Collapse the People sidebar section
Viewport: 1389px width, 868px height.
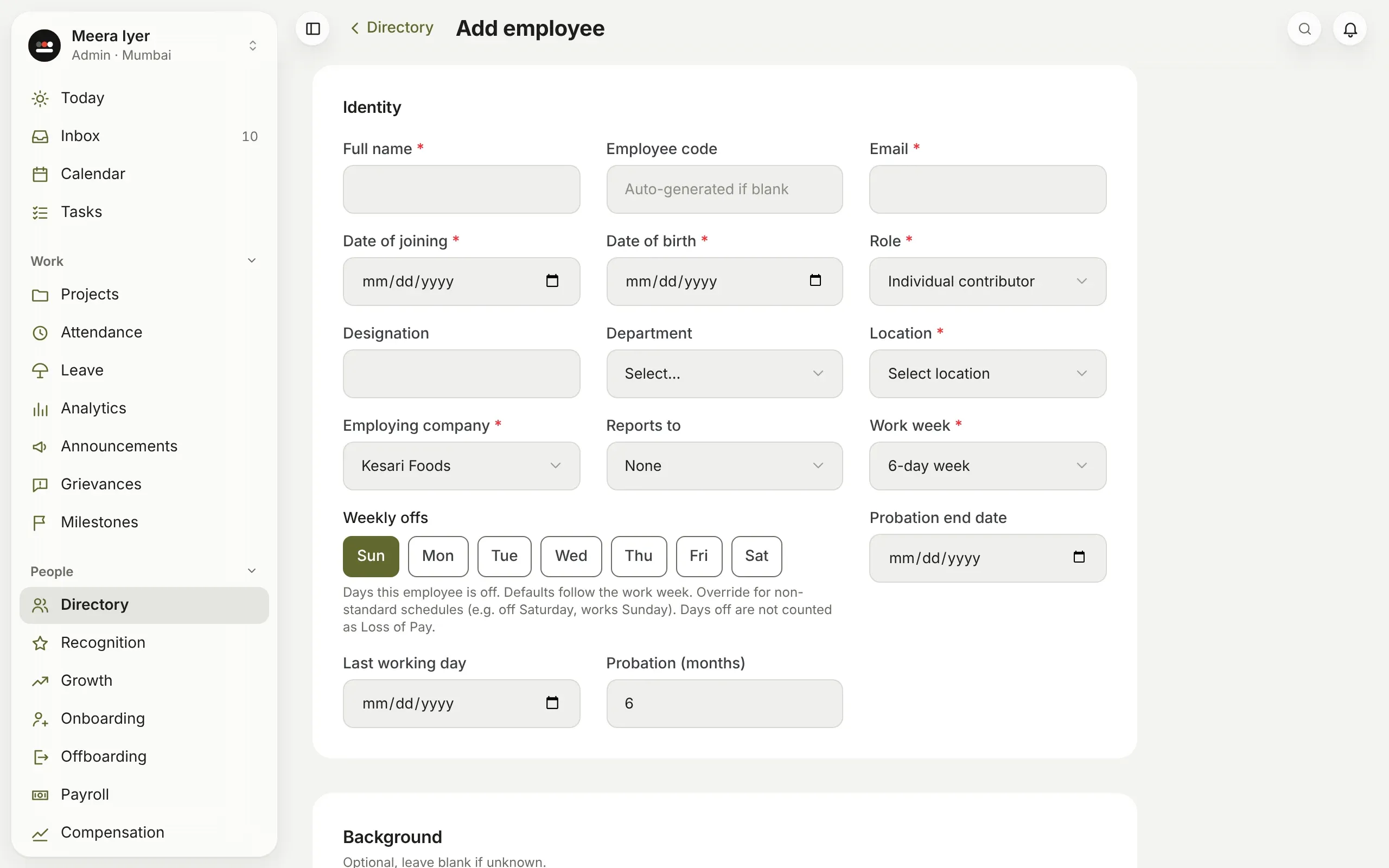(x=251, y=571)
